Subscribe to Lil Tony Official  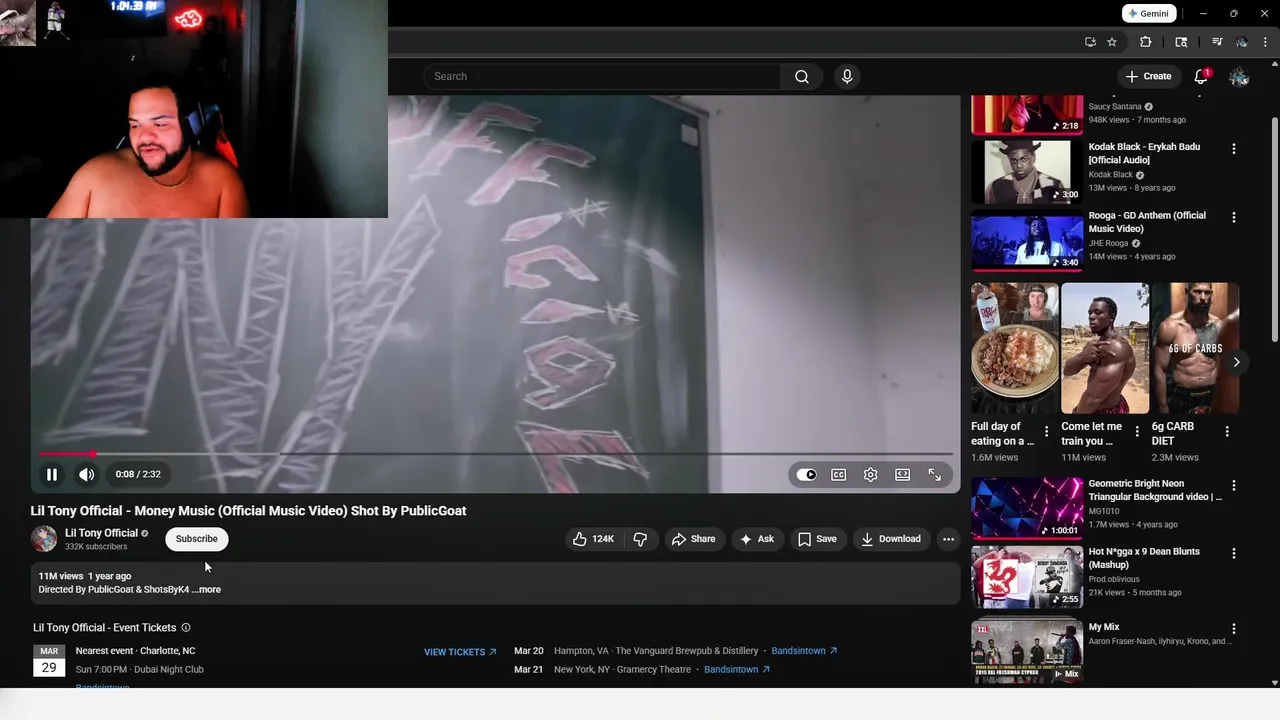point(197,539)
